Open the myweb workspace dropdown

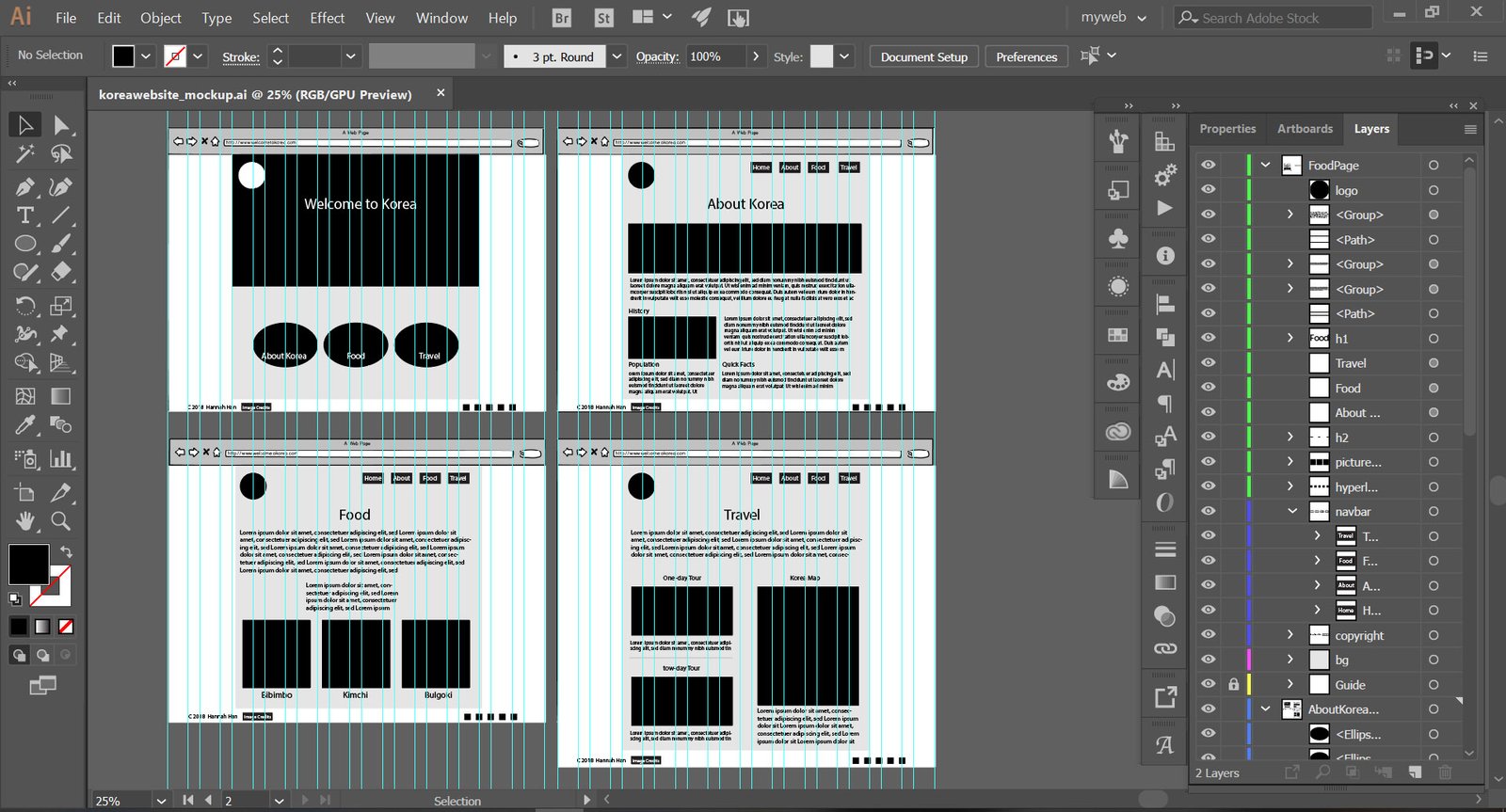(1113, 18)
